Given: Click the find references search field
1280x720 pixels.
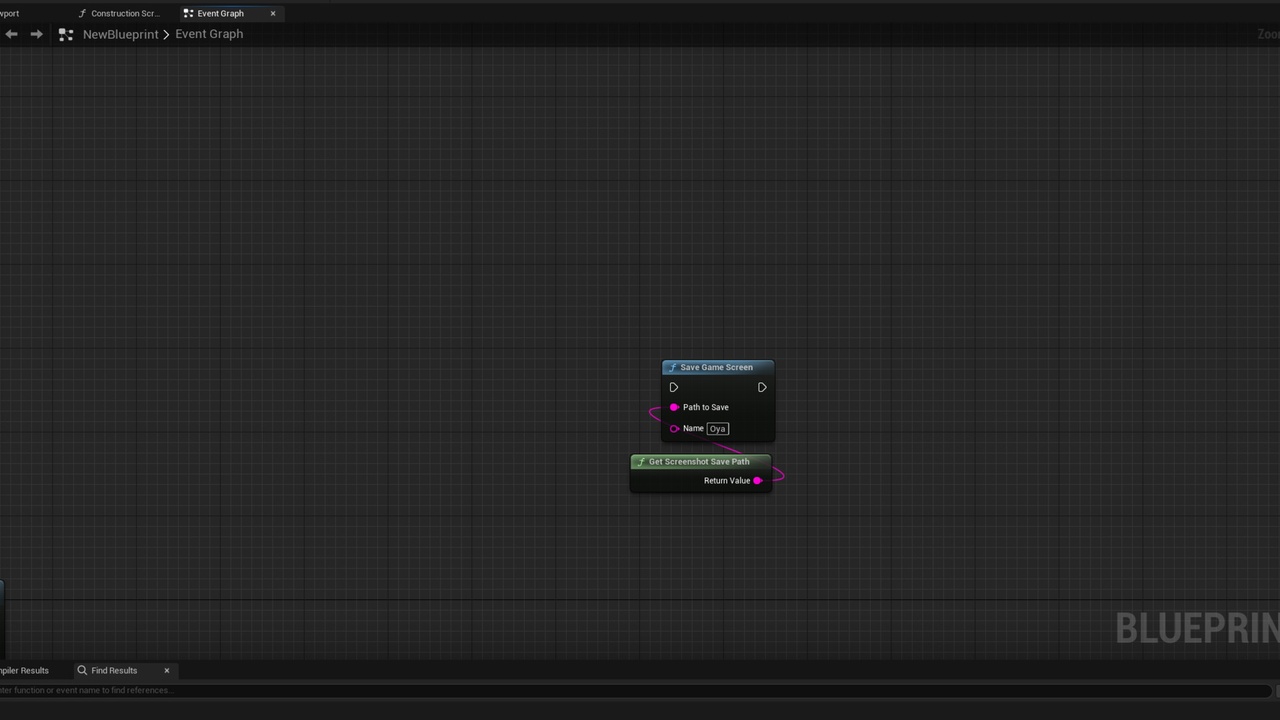Looking at the screenshot, I should tap(635, 690).
